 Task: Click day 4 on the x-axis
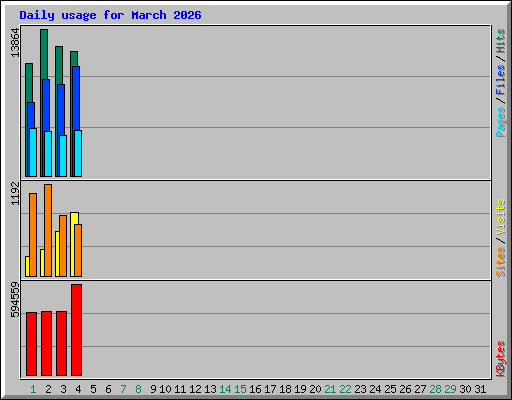coord(78,389)
